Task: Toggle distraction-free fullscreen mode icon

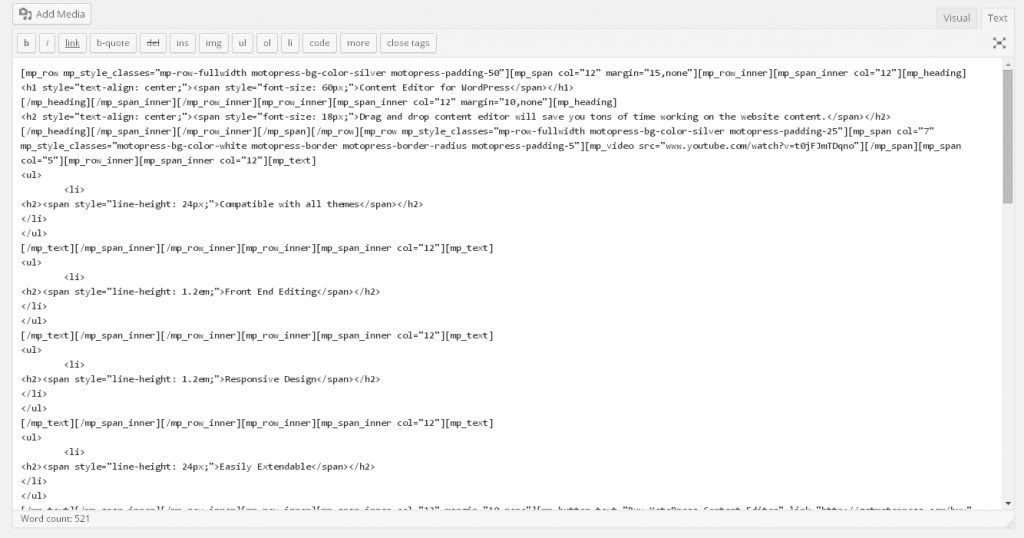Action: click(998, 43)
